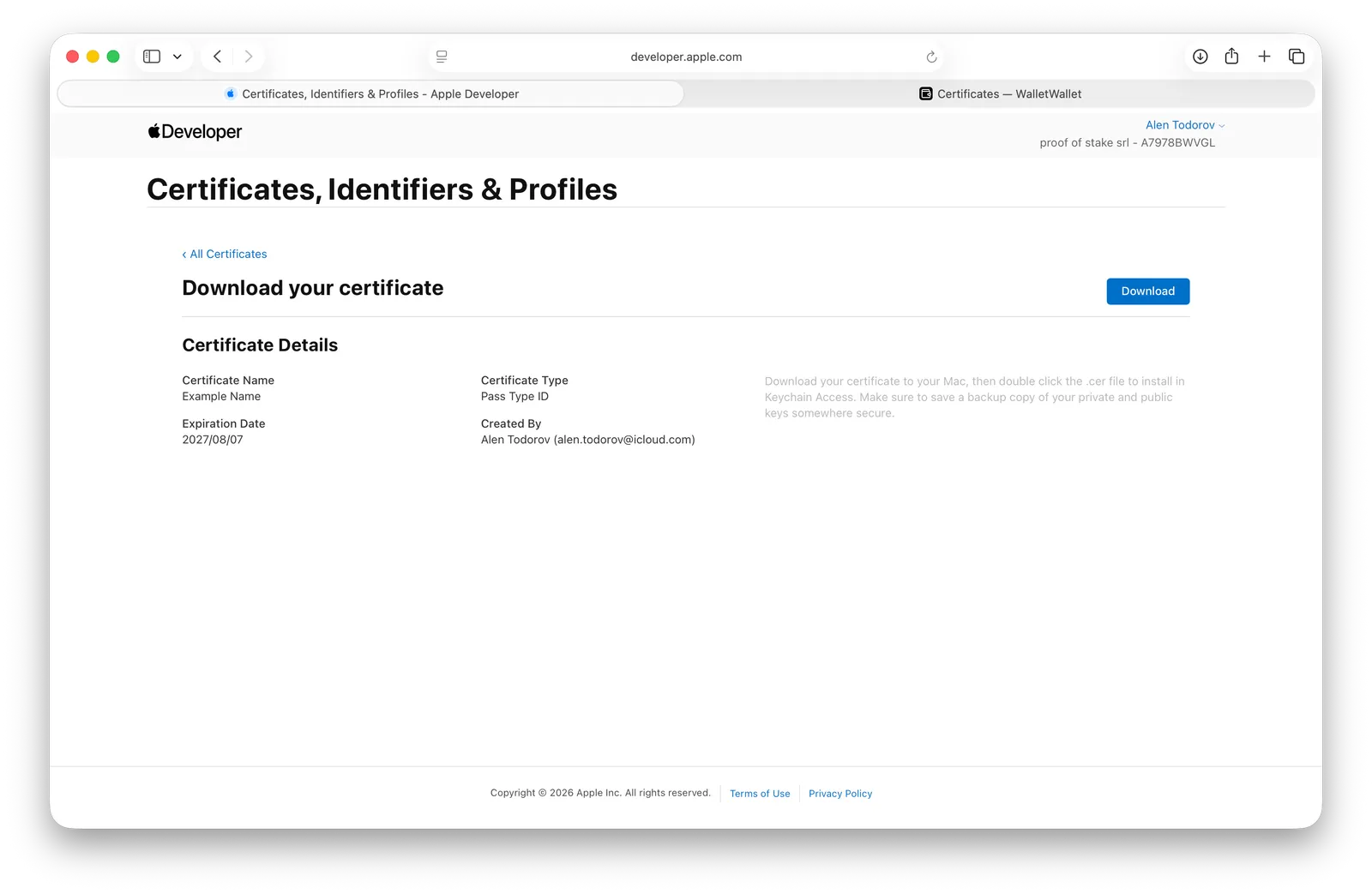The width and height of the screenshot is (1372, 894).
Task: Reload the page with the refresh icon
Action: [x=931, y=57]
